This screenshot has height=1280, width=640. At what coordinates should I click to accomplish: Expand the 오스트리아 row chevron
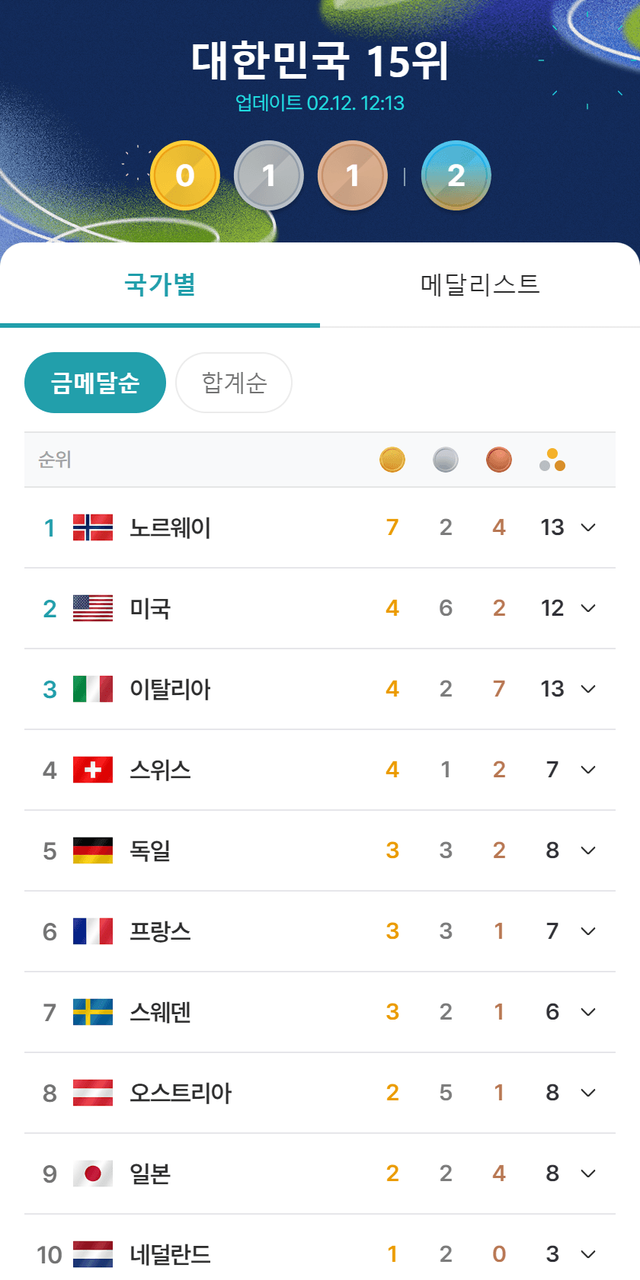tap(588, 1092)
